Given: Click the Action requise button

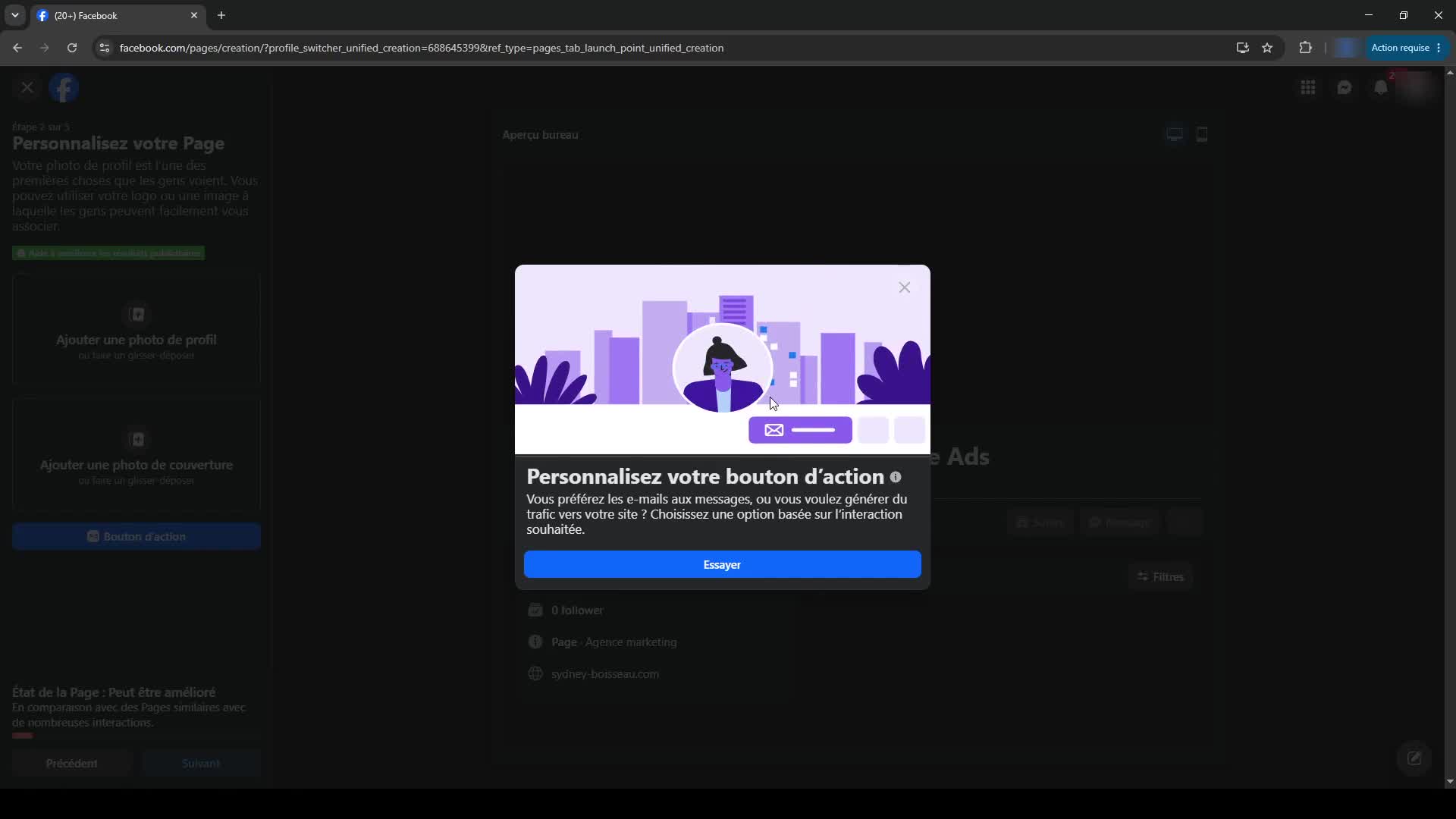Looking at the screenshot, I should (x=1405, y=48).
